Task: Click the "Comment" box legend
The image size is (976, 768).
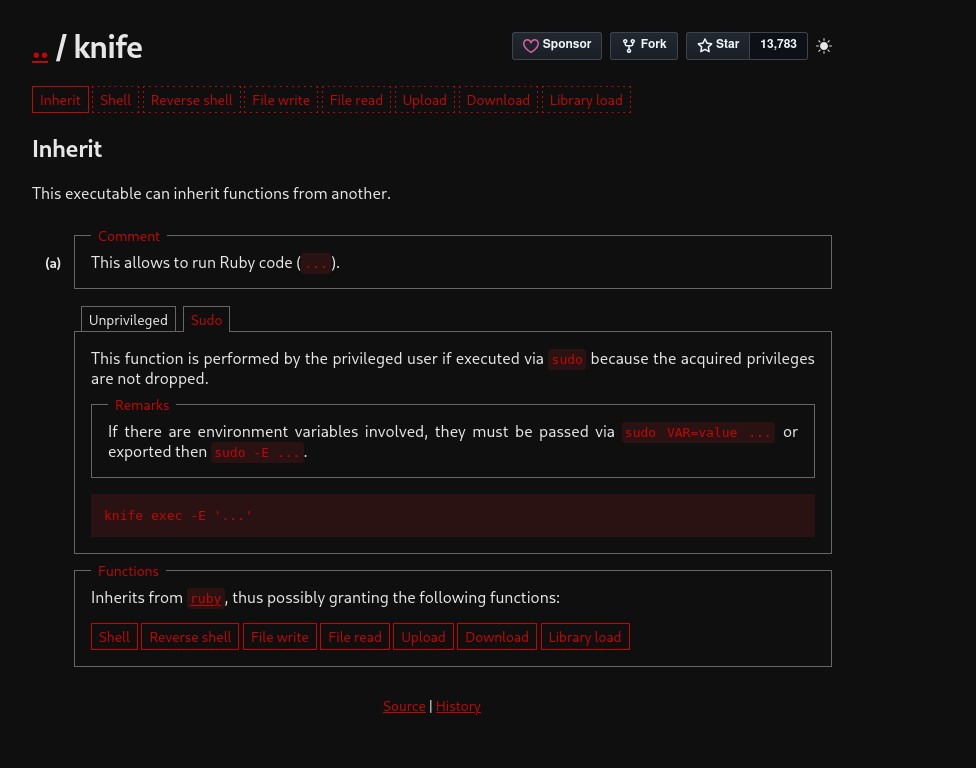Action: coord(129,236)
